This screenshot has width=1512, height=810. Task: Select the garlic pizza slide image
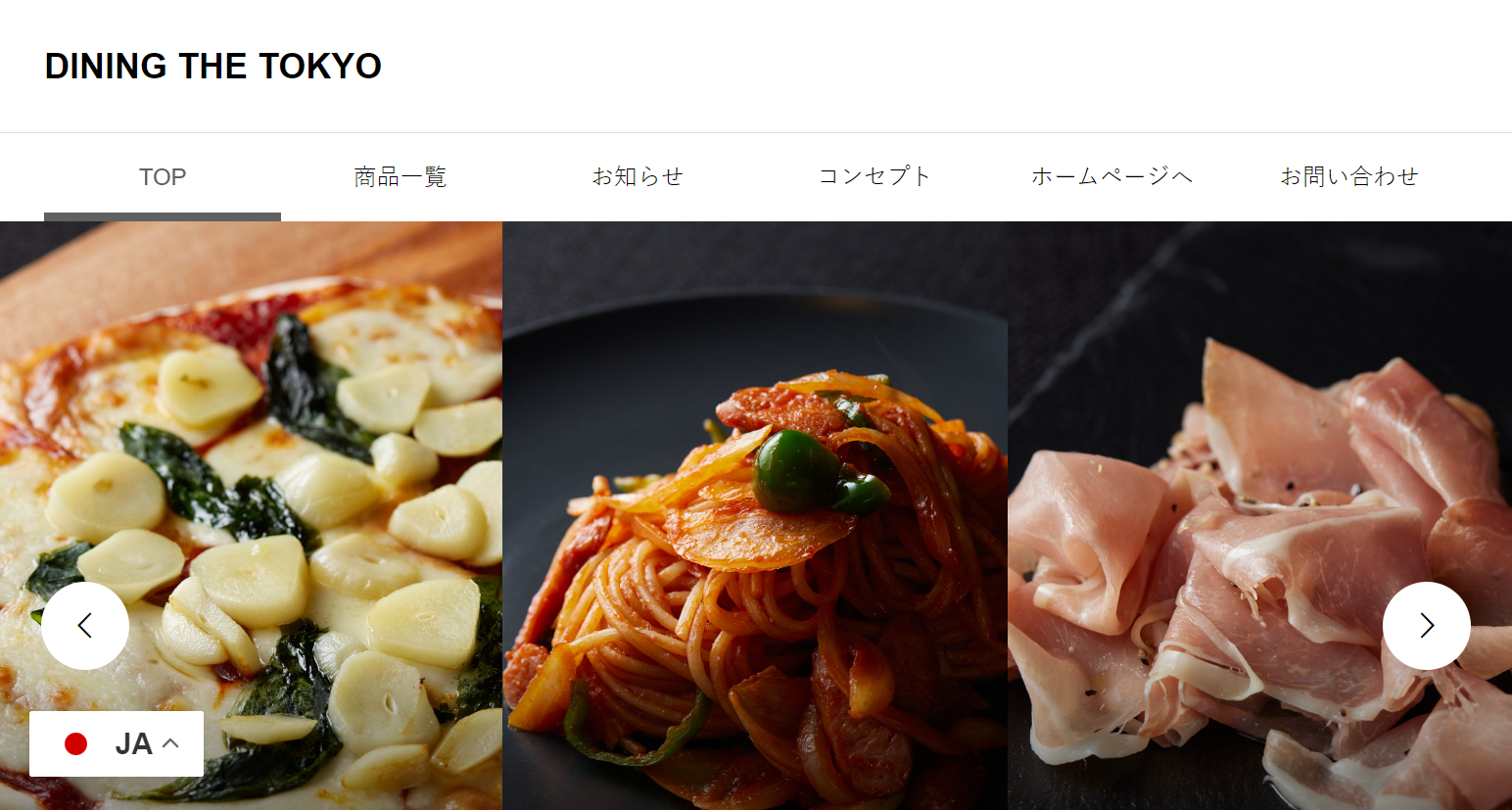pyautogui.click(x=251, y=515)
